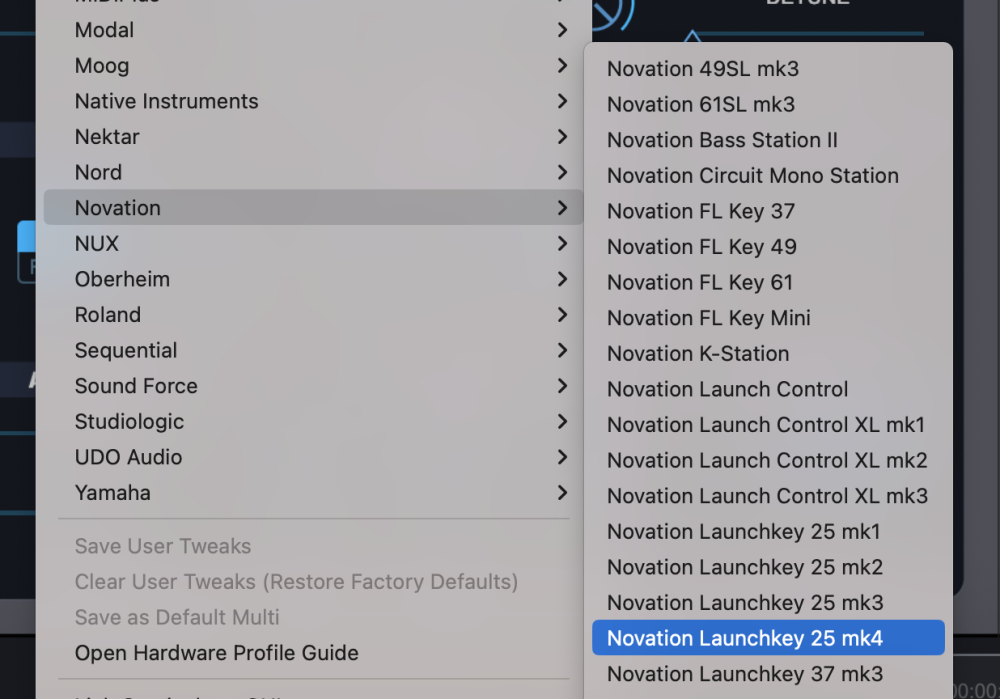Open the Sequential manufacturer submenu
The width and height of the screenshot is (1000, 699).
(126, 351)
